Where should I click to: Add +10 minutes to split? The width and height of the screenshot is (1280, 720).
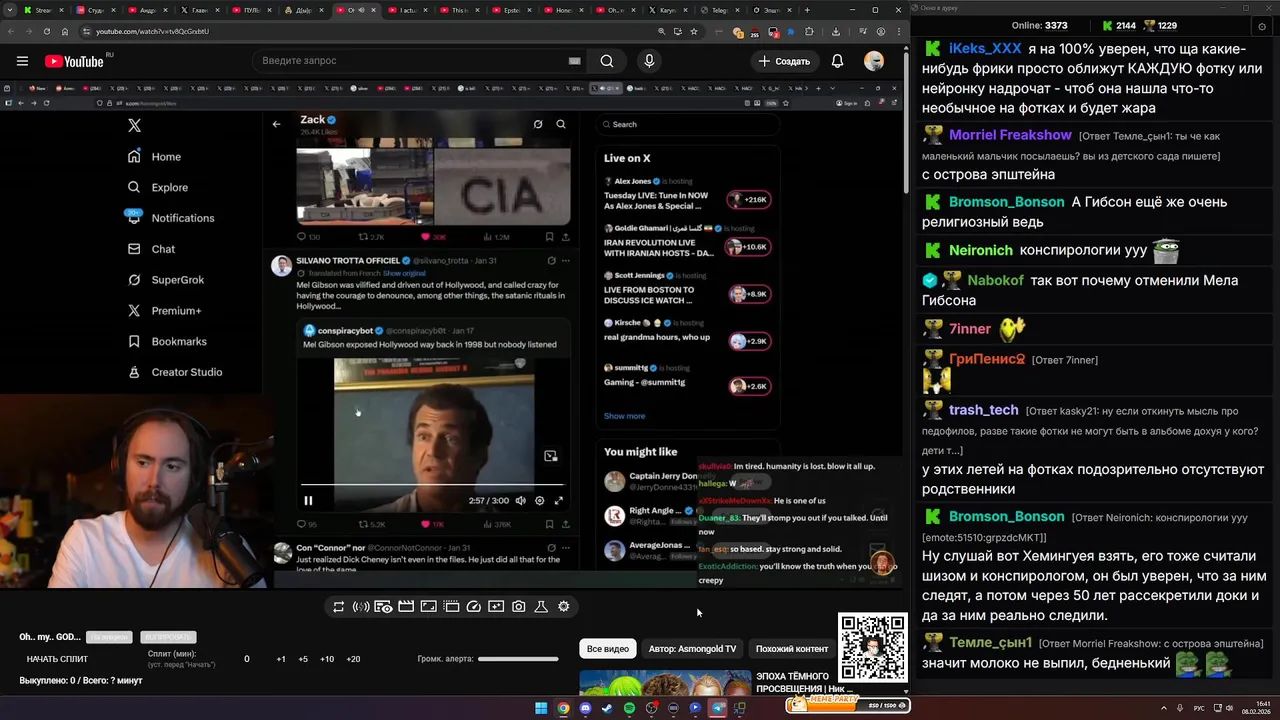327,659
